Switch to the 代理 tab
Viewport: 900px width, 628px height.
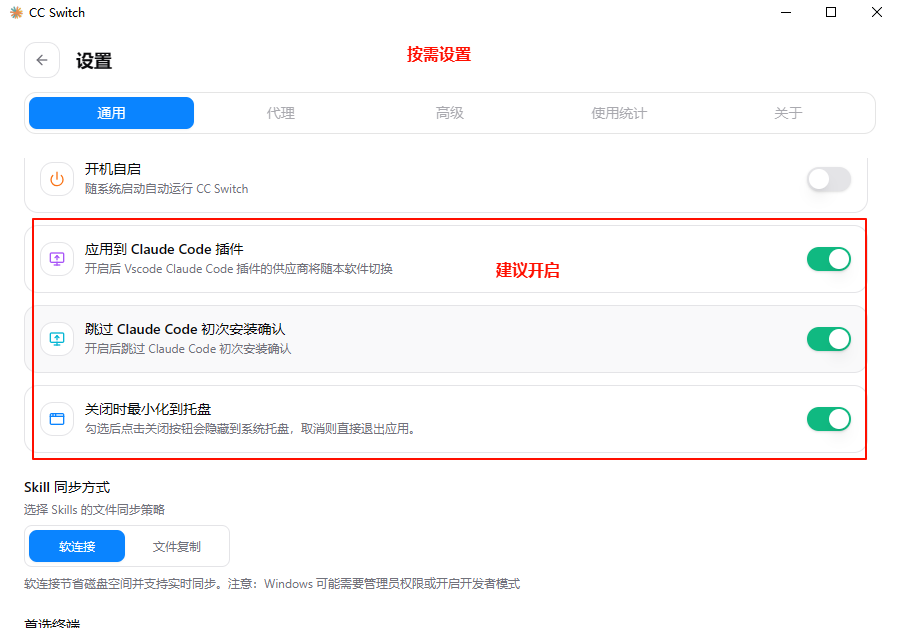point(281,113)
